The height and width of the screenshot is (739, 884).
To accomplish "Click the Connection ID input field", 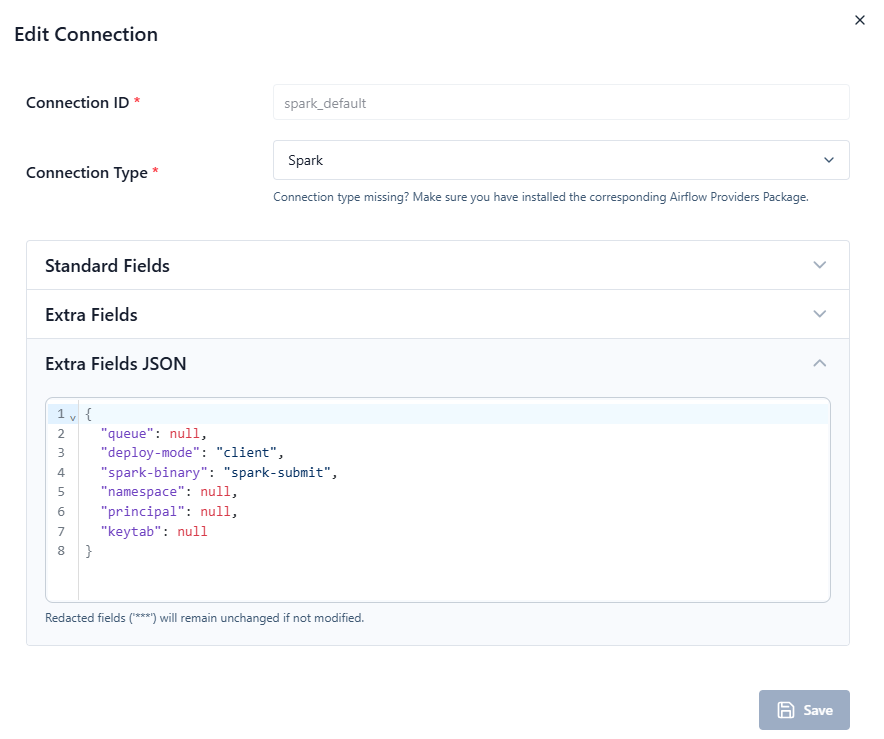I will click(560, 102).
